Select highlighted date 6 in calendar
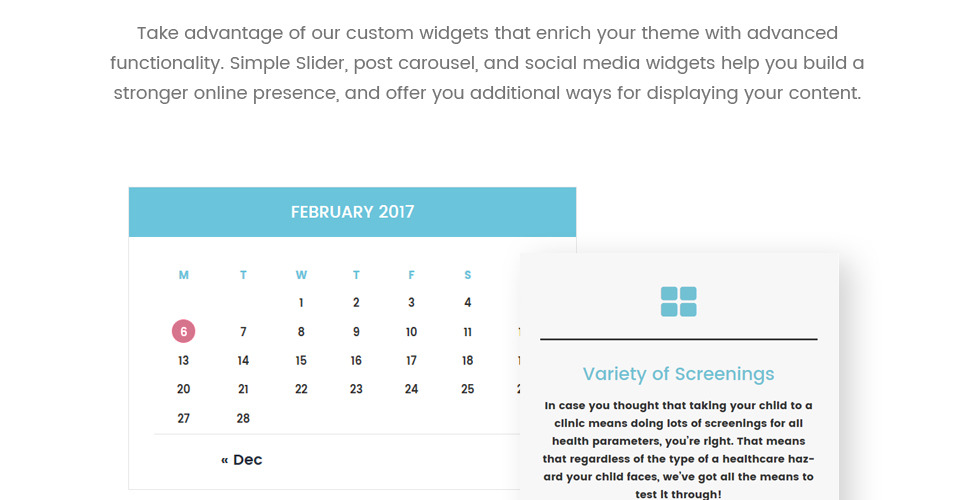 [x=184, y=332]
